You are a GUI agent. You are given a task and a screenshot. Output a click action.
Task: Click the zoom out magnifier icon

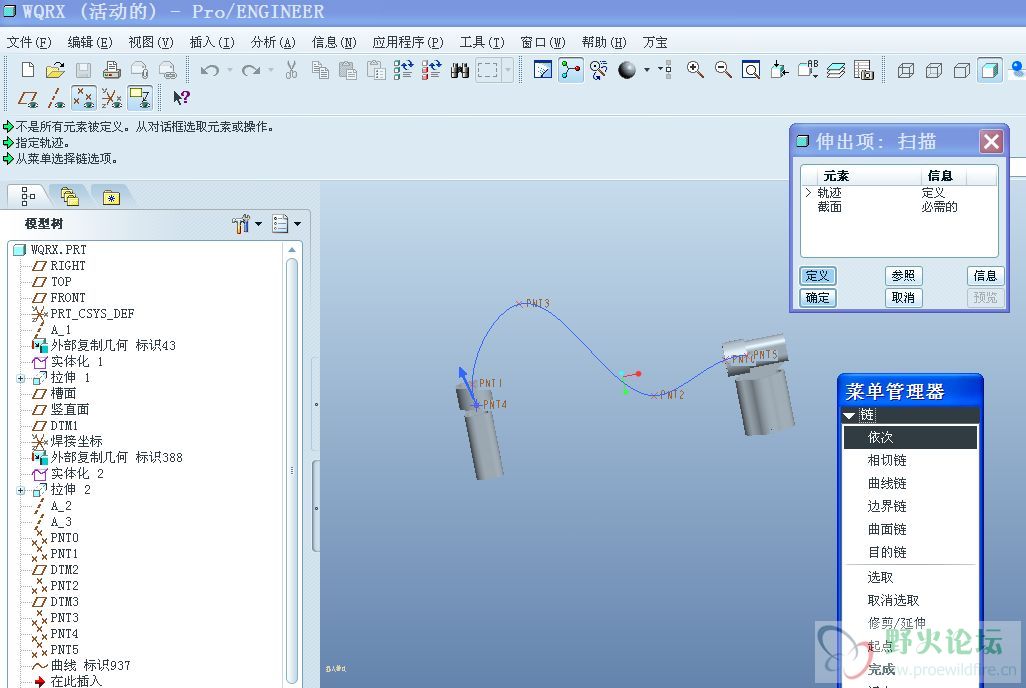pos(723,69)
